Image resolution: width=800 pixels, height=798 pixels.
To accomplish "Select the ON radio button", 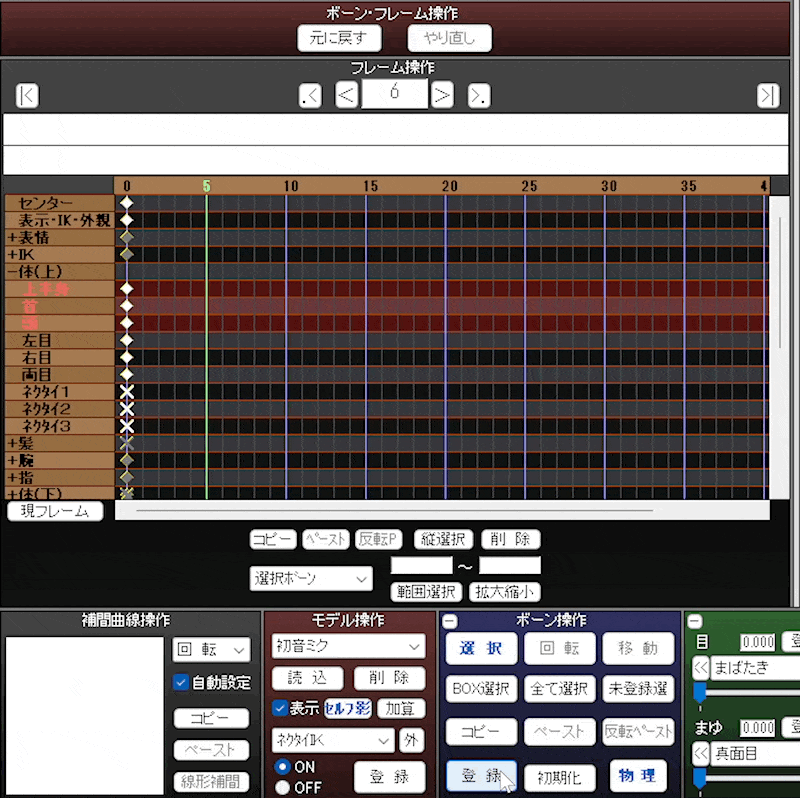I will (x=282, y=766).
